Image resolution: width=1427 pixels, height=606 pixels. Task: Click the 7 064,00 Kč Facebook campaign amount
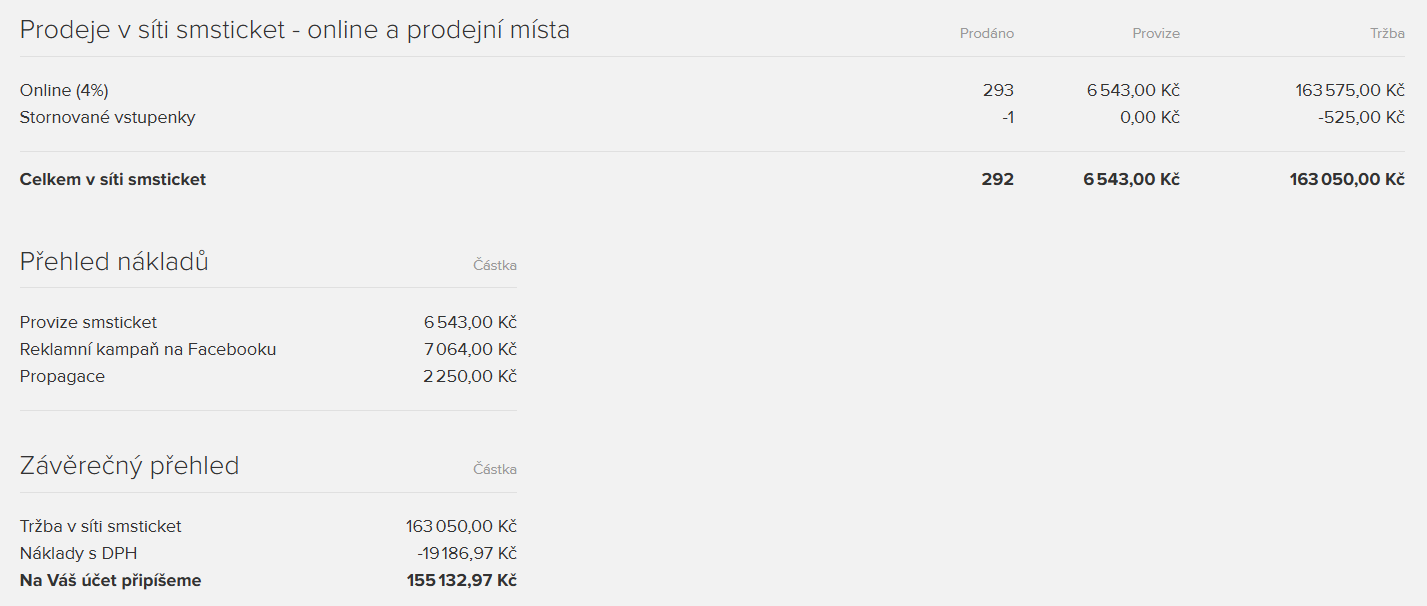pos(470,349)
